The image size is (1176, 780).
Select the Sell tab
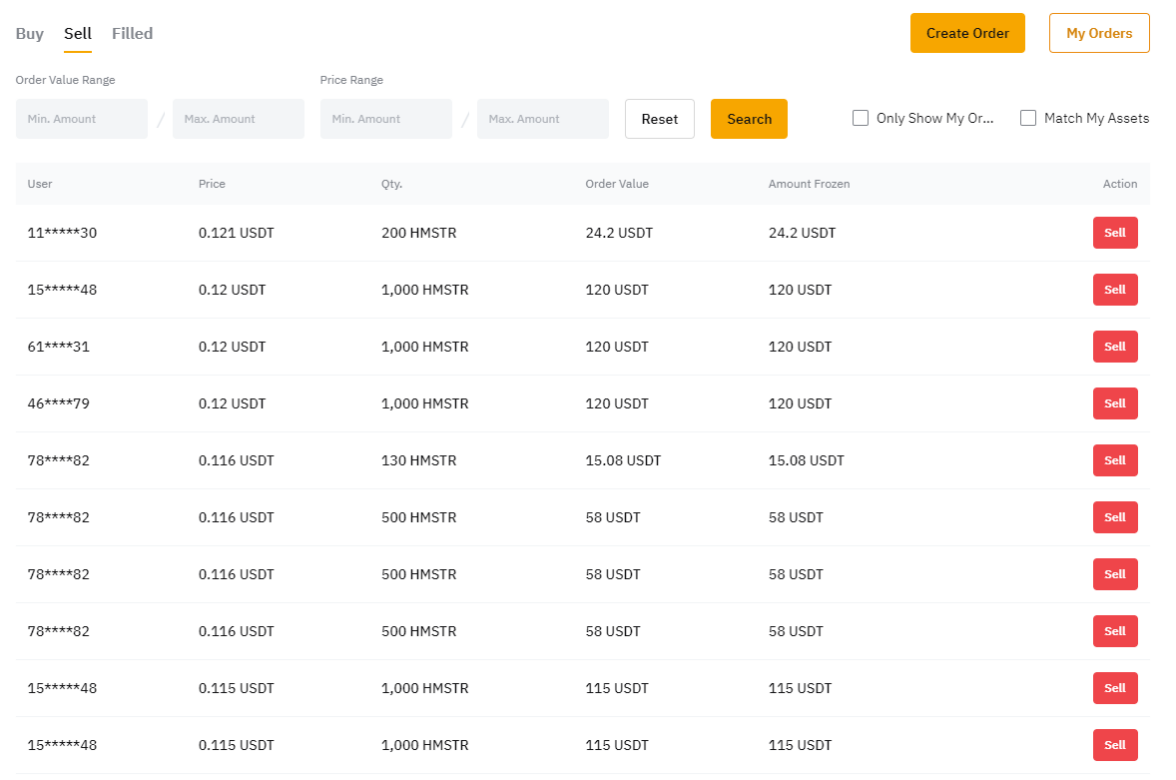point(78,34)
